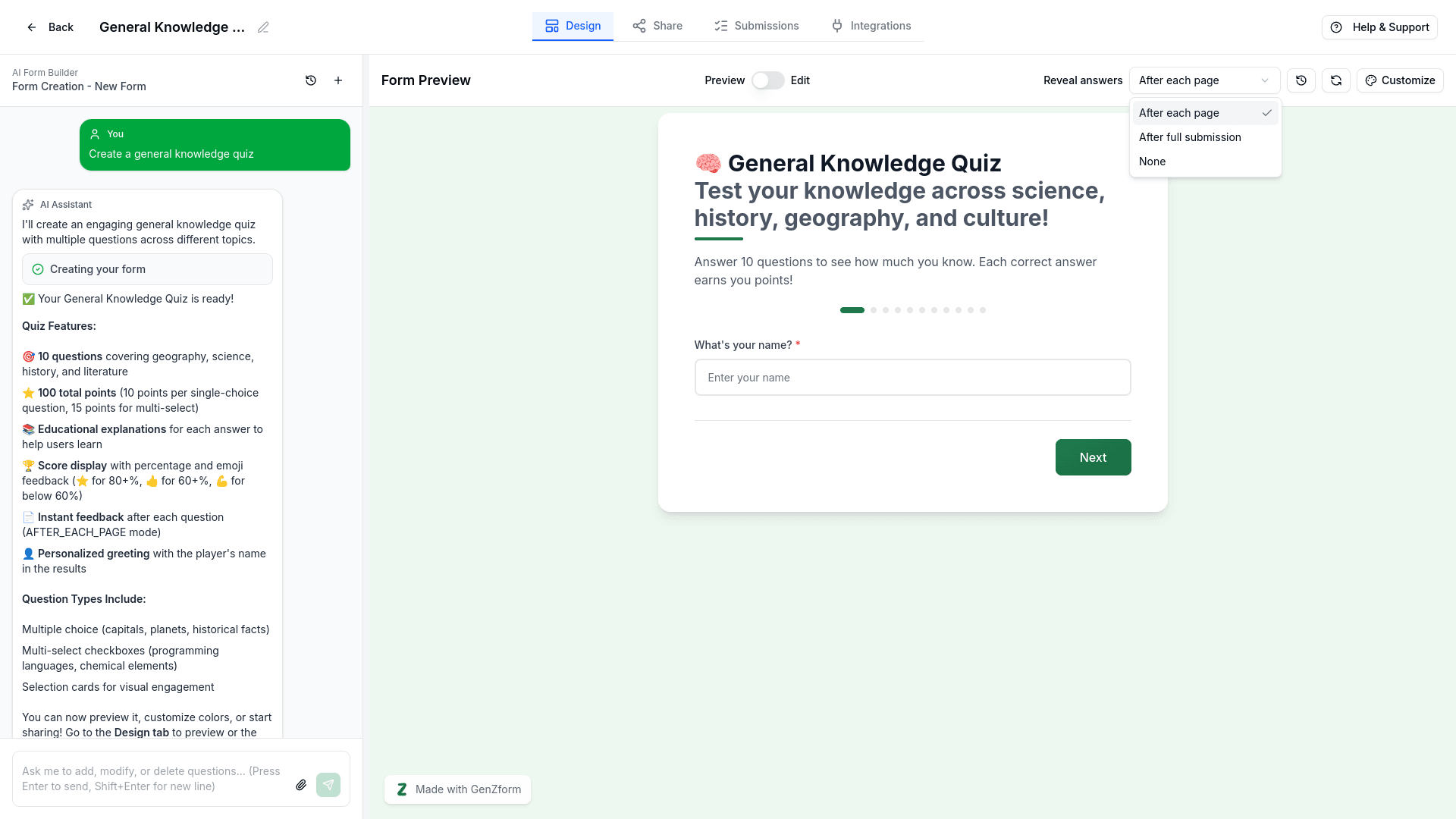Start a new form with the plus icon
1456x819 pixels.
point(338,80)
